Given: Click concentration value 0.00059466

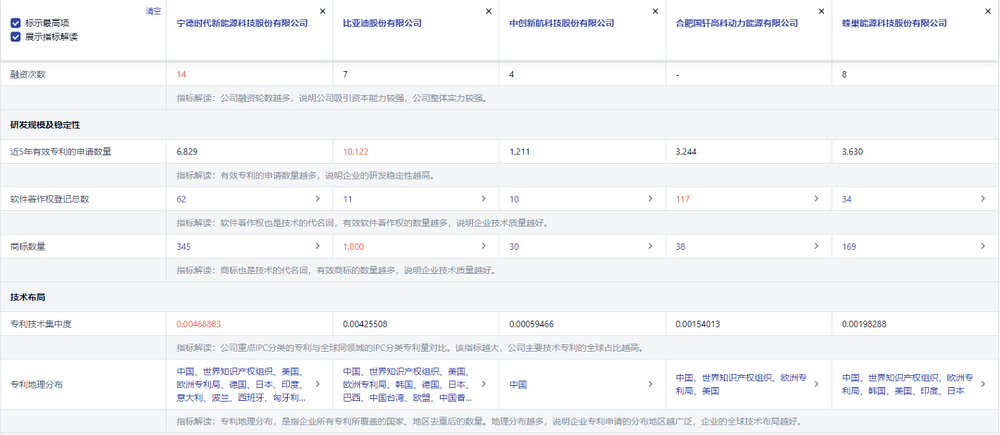Looking at the screenshot, I should [532, 324].
